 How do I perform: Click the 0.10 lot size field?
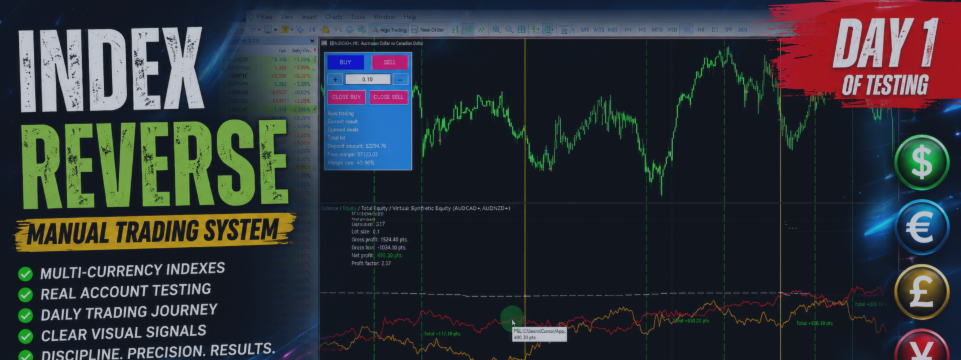[x=368, y=79]
